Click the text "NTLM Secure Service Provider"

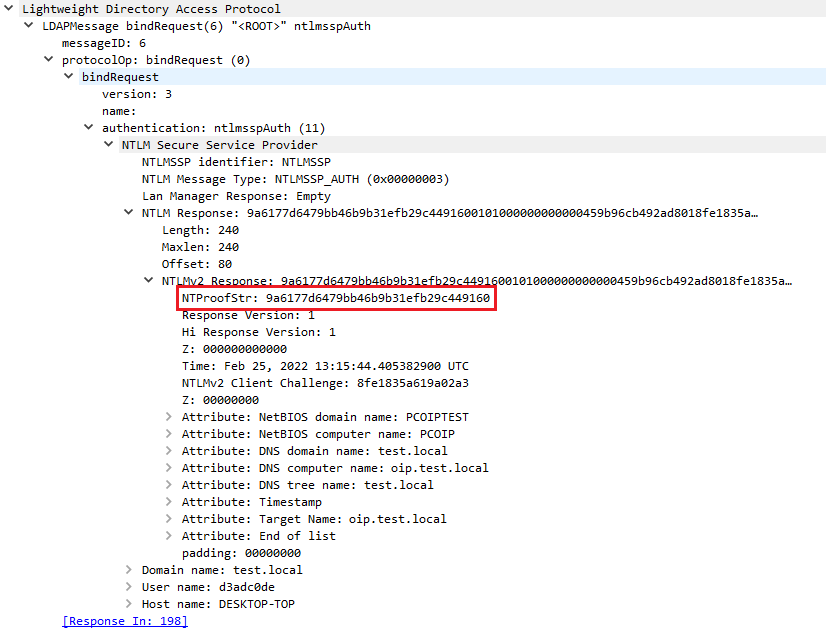tap(220, 145)
